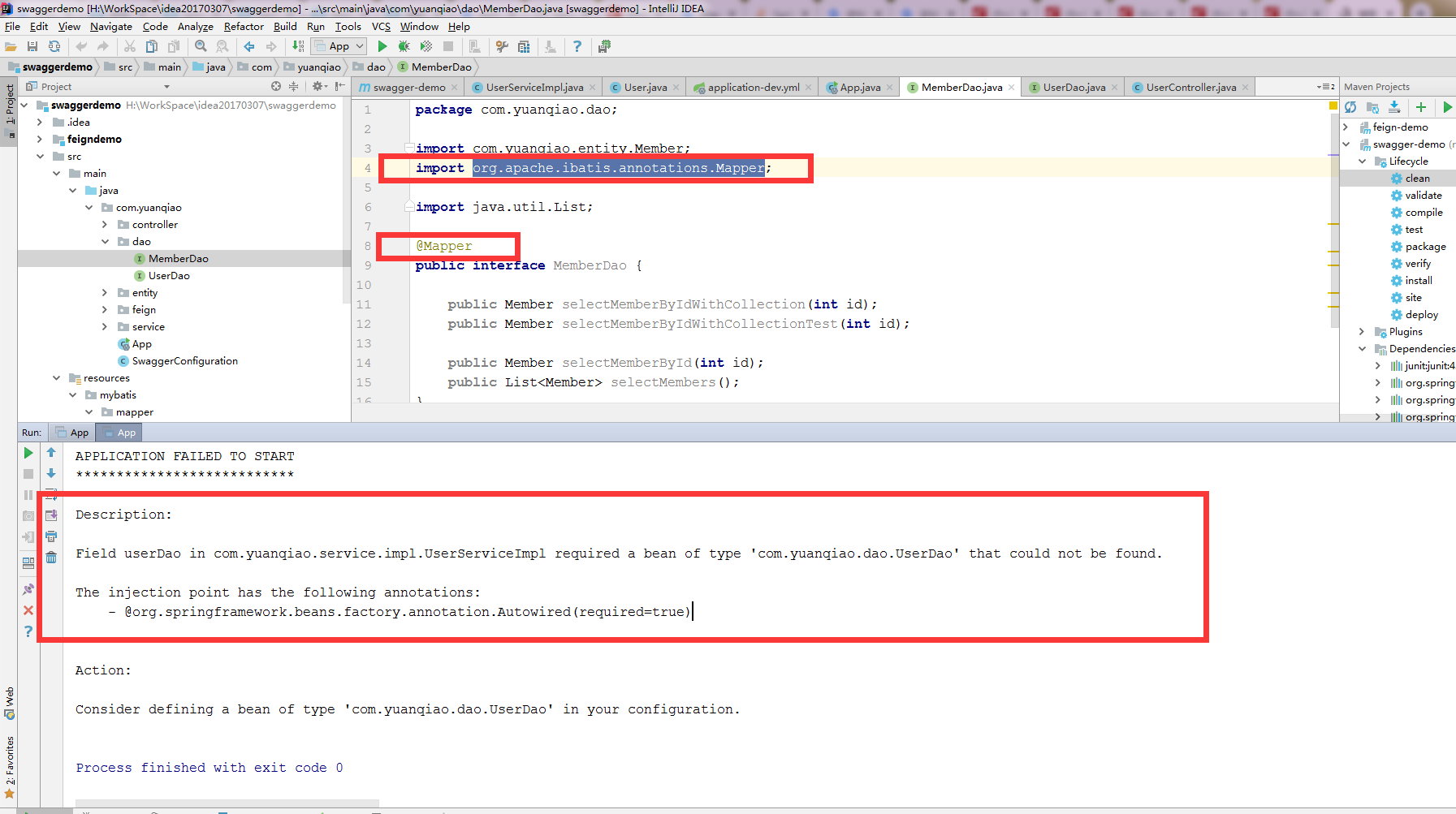Click the Copy toolbar icon
Image resolution: width=1456 pixels, height=814 pixels.
(152, 47)
